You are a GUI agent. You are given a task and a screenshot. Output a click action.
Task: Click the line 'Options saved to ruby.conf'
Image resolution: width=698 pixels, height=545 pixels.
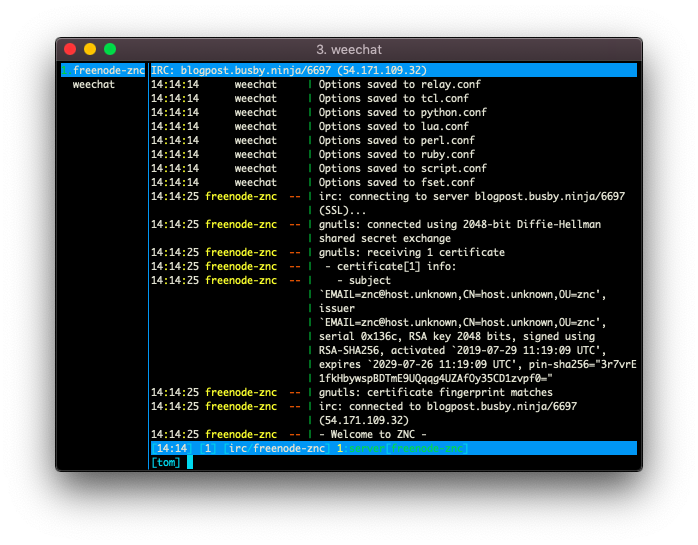click(397, 155)
